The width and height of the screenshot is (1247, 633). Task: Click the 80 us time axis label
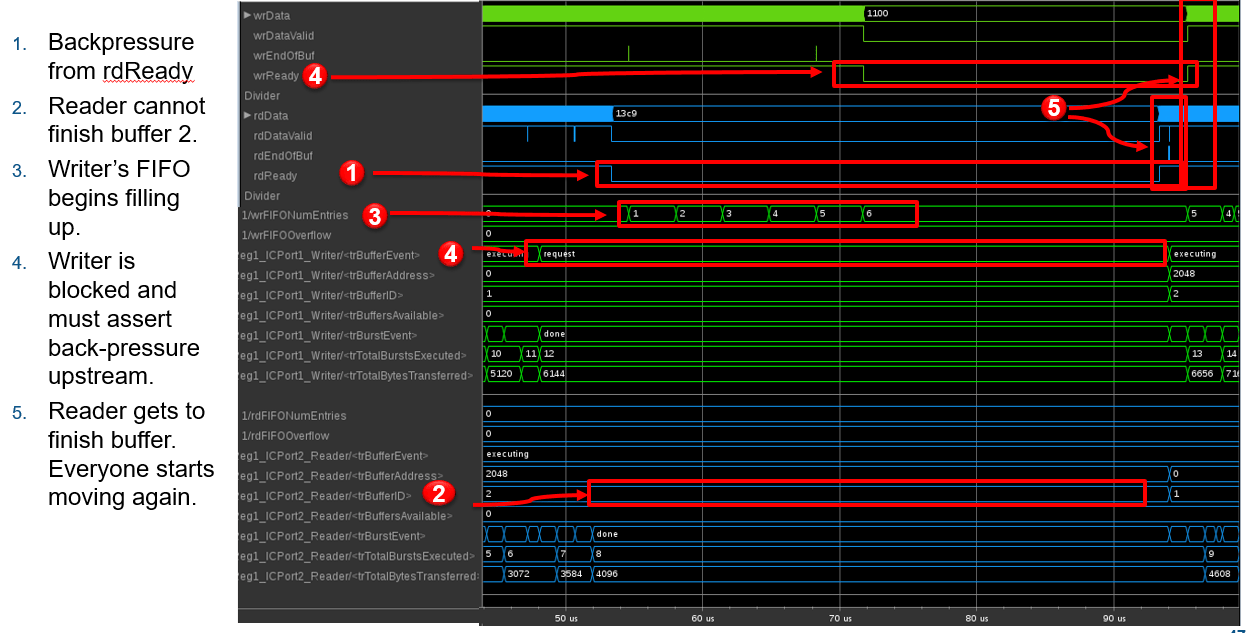(x=977, y=619)
